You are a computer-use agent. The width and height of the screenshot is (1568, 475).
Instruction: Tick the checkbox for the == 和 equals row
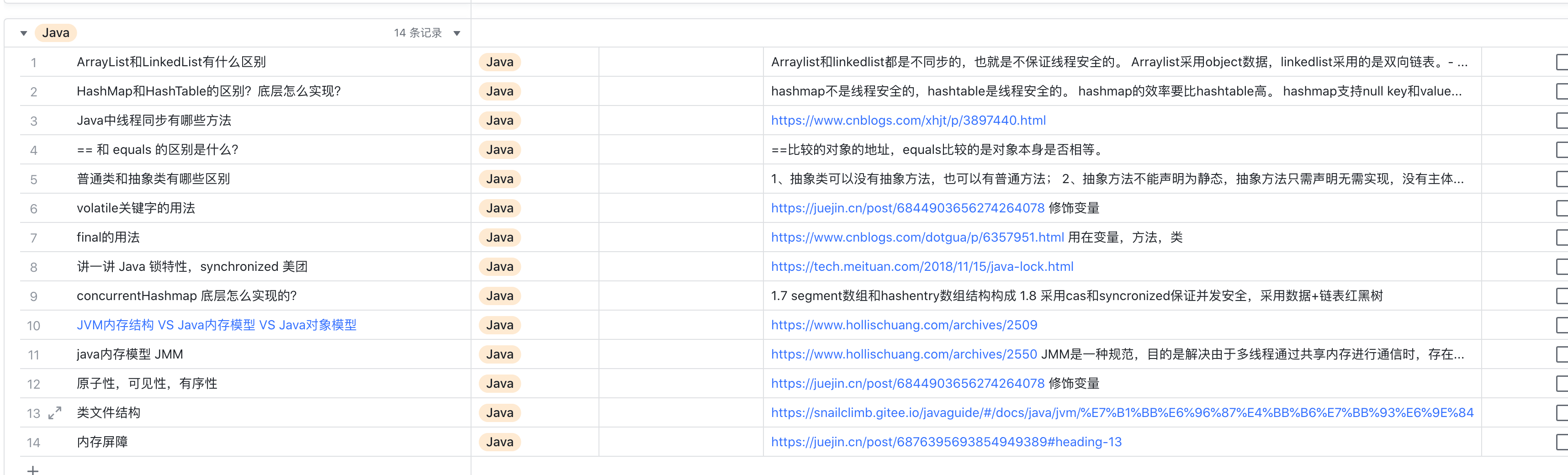click(1562, 150)
